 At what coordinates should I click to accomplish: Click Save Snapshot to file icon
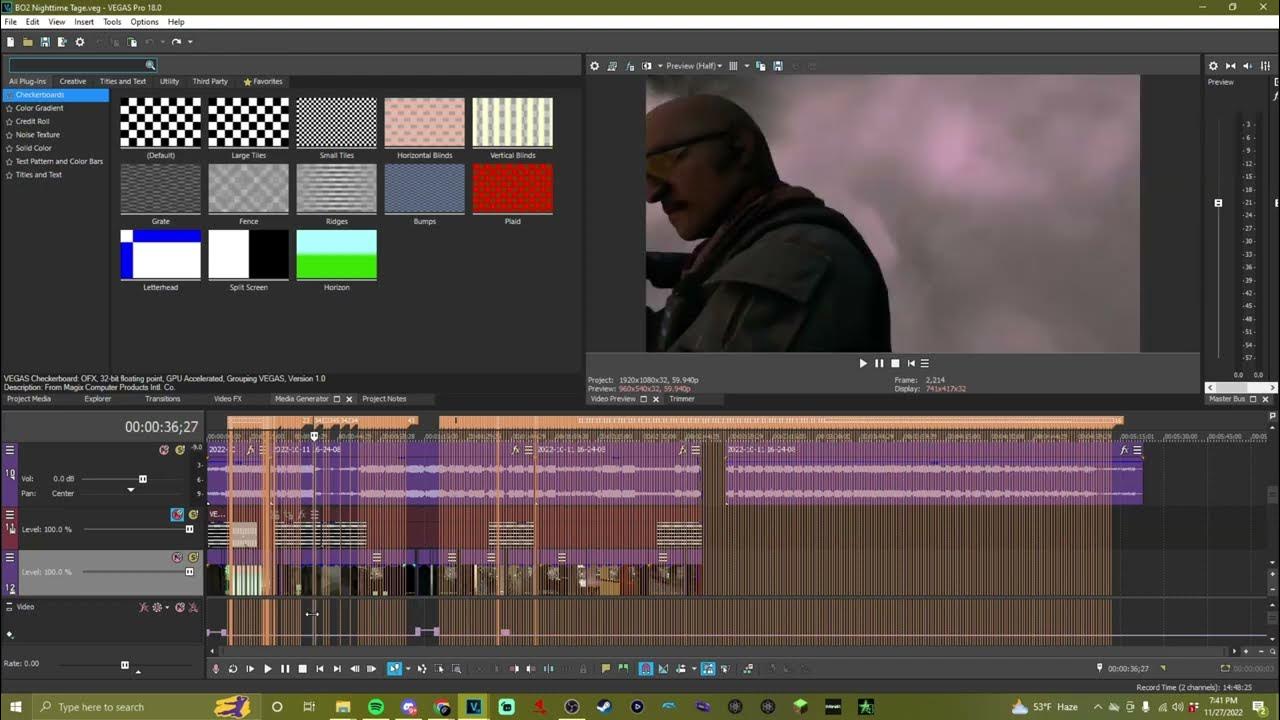(778, 66)
